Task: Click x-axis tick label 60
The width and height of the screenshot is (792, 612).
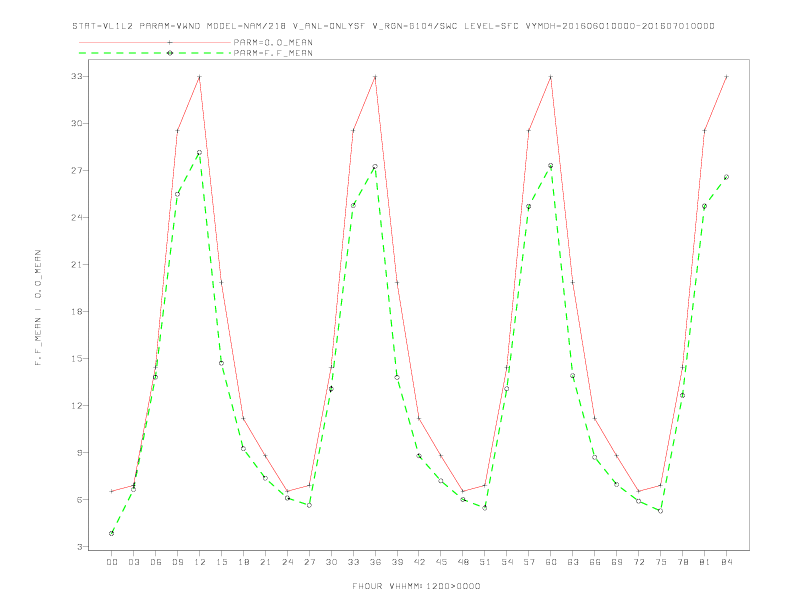Action: pos(551,562)
